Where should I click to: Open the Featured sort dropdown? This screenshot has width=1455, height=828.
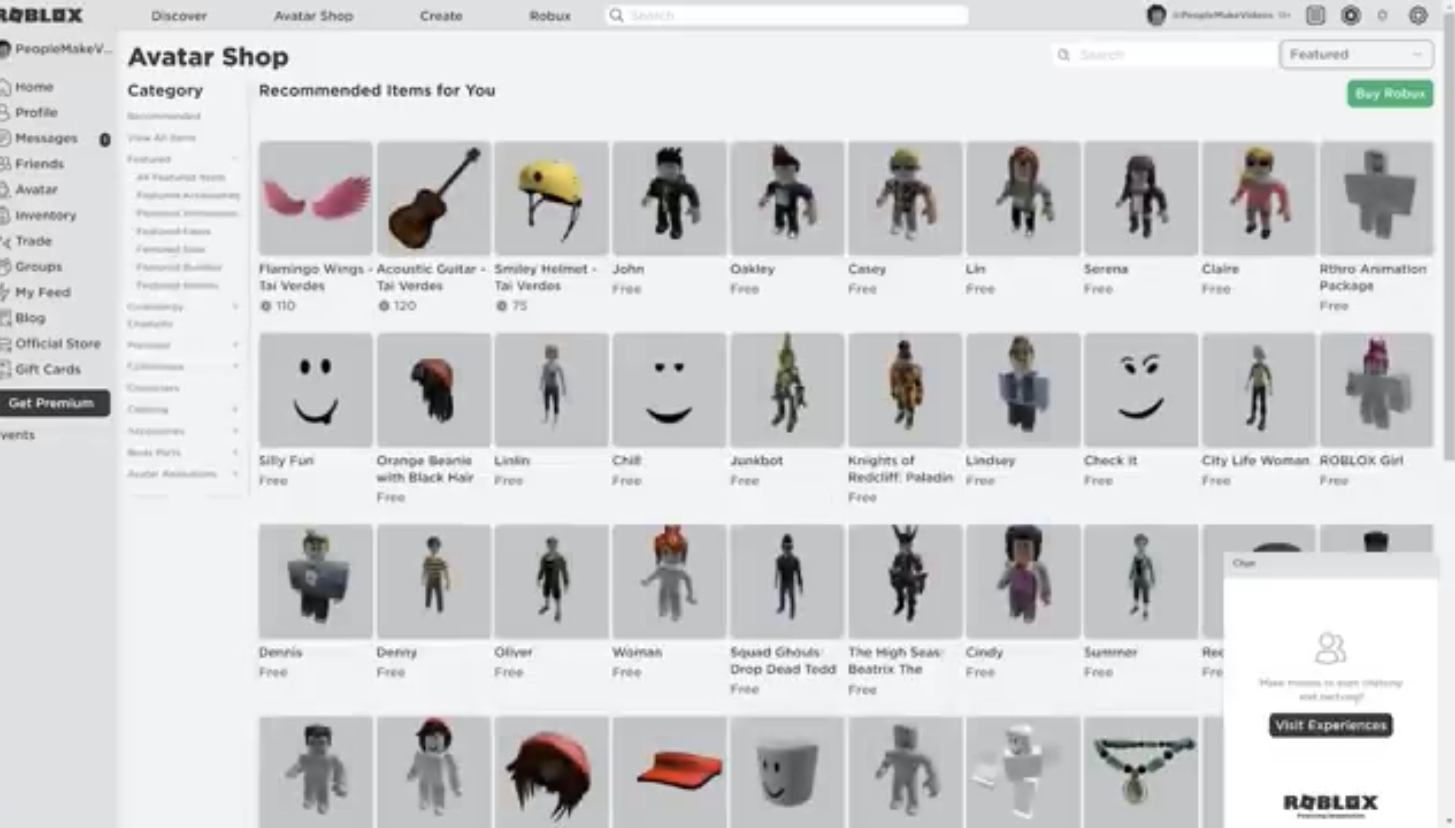(x=1356, y=54)
